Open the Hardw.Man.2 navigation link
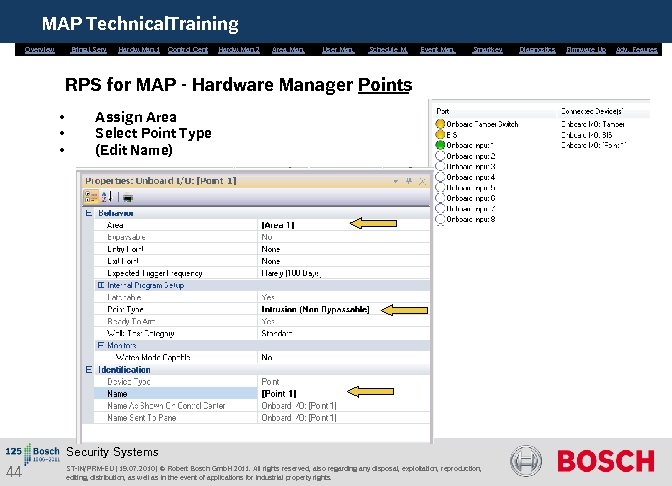 tap(239, 50)
